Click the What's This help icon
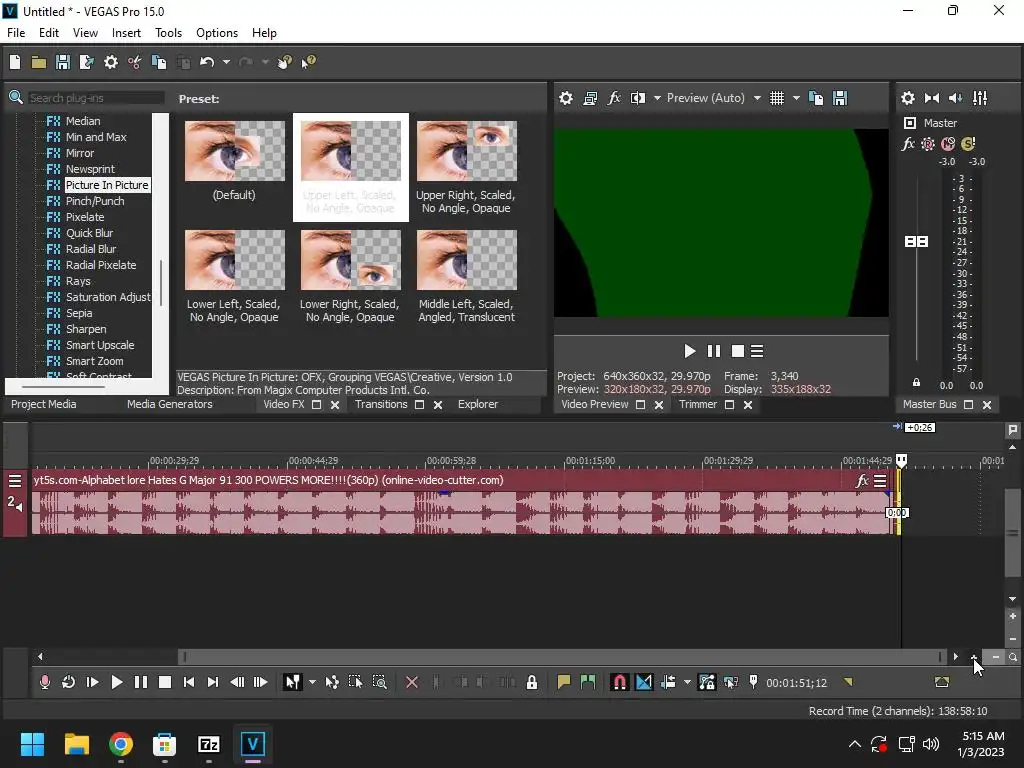The height and width of the screenshot is (768, 1024). pos(308,62)
